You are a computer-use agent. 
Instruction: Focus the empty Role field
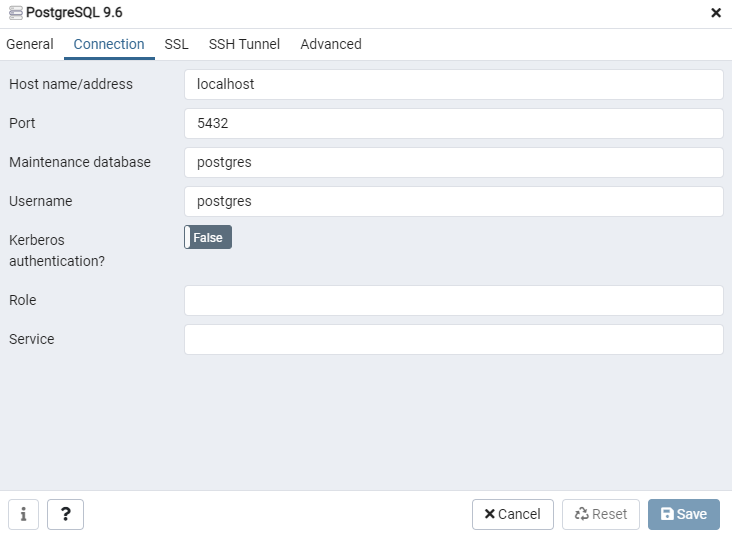[454, 300]
